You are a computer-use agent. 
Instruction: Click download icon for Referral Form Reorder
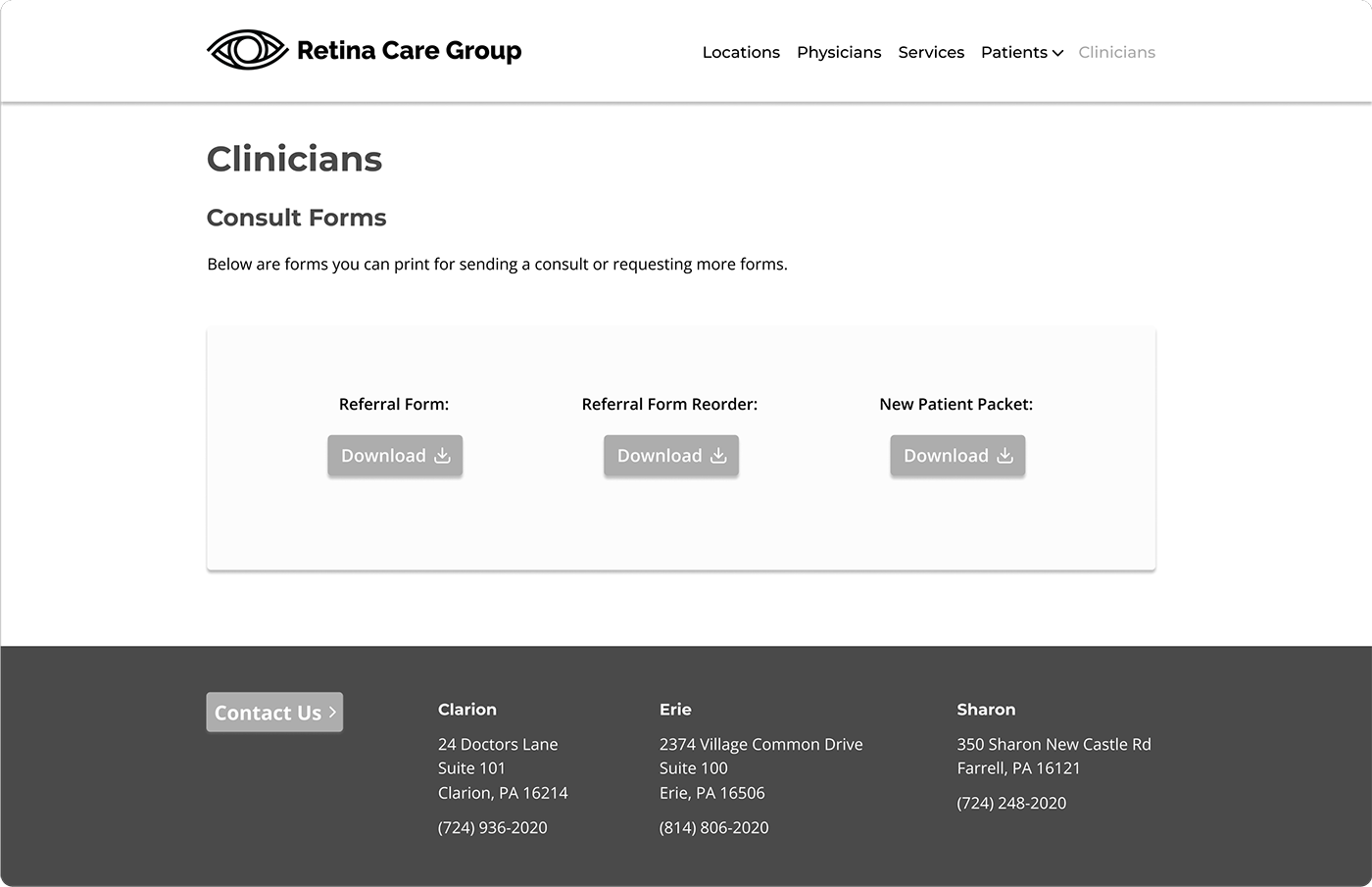(x=719, y=456)
